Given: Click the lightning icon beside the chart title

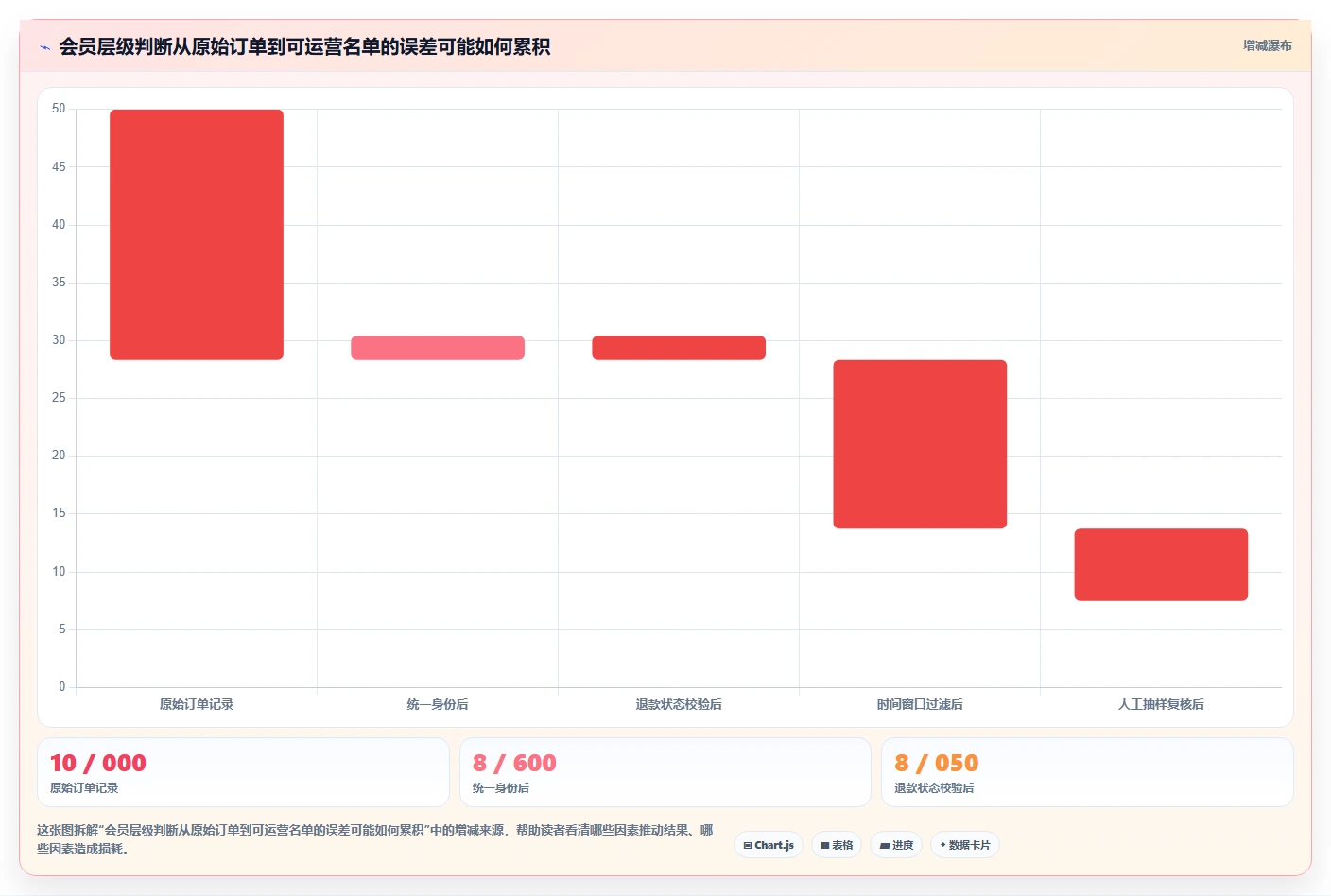Looking at the screenshot, I should point(44,47).
